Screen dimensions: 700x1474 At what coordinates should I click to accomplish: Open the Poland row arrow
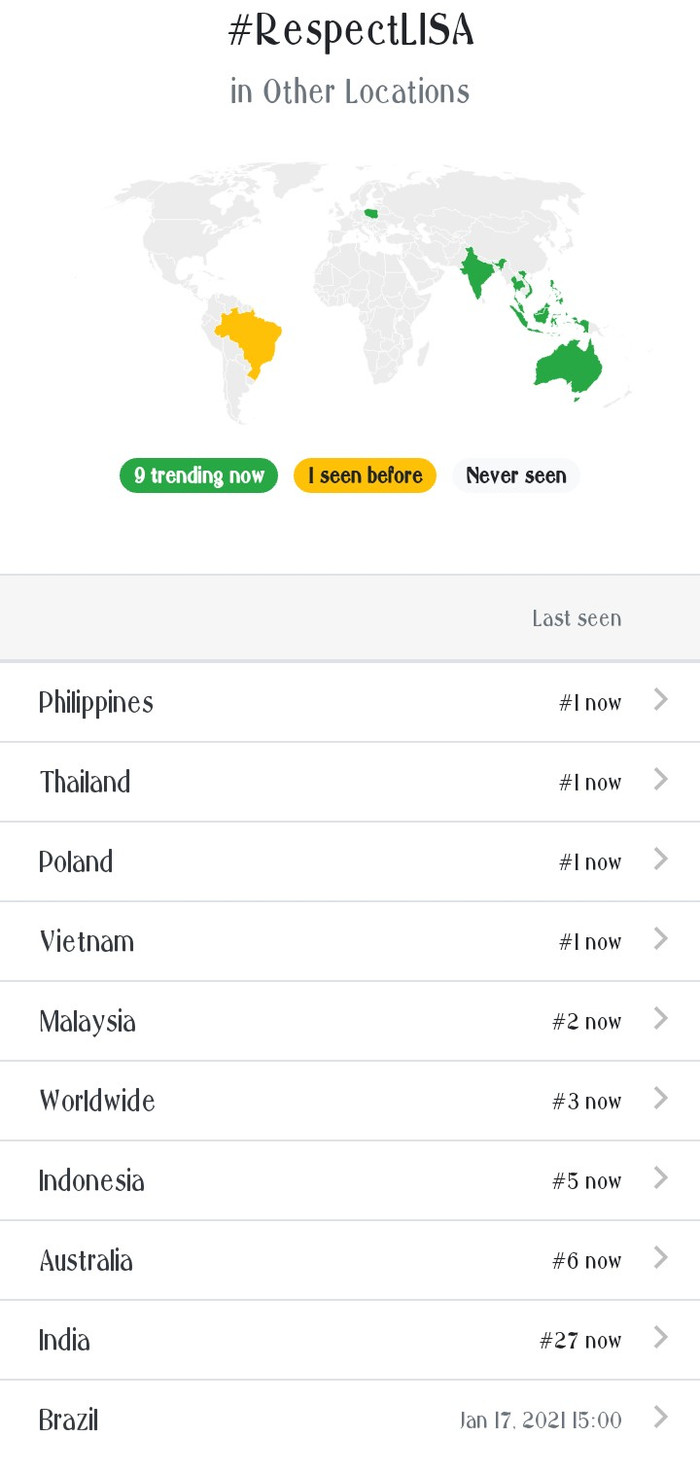[660, 859]
